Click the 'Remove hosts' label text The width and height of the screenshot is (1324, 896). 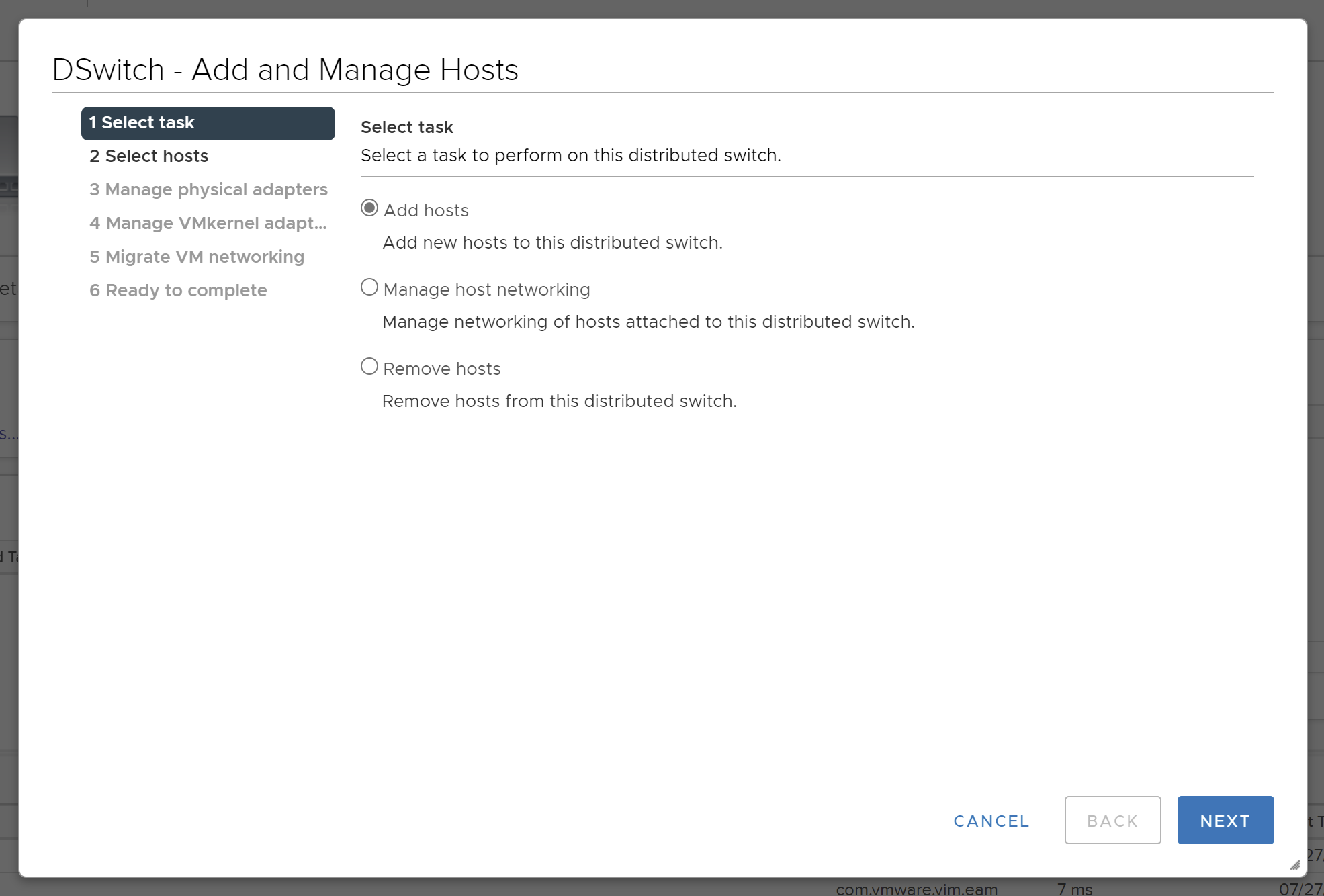(441, 369)
